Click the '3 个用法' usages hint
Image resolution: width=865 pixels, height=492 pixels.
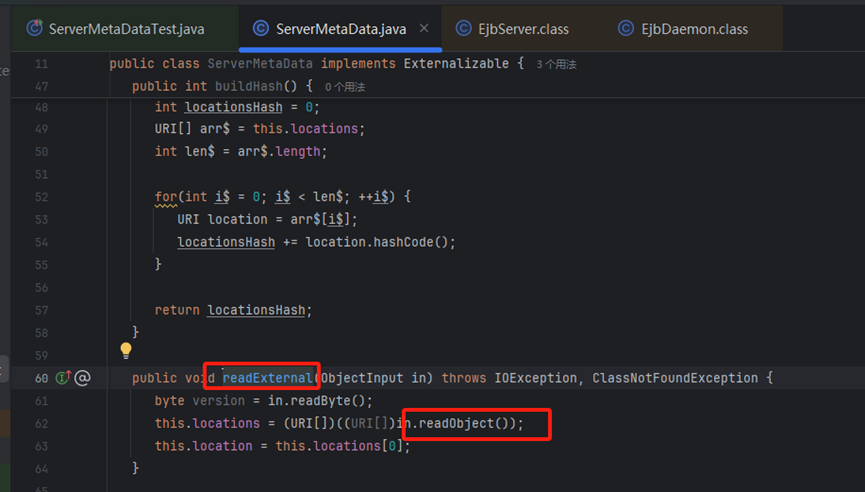(557, 64)
